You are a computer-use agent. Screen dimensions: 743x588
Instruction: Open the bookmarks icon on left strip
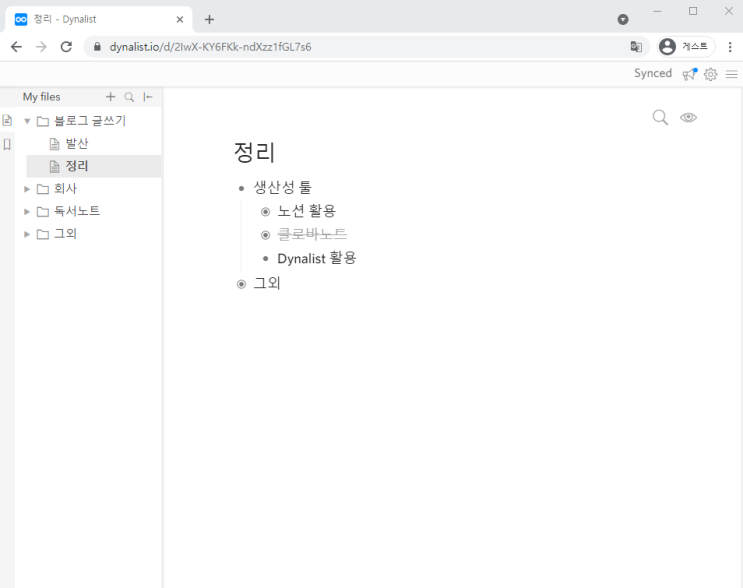click(x=7, y=144)
